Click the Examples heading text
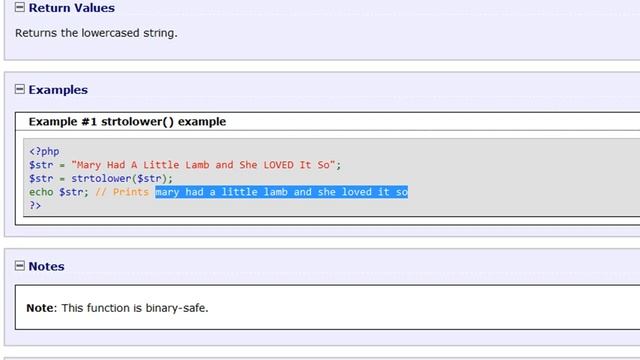Image resolution: width=640 pixels, height=360 pixels. pos(58,90)
